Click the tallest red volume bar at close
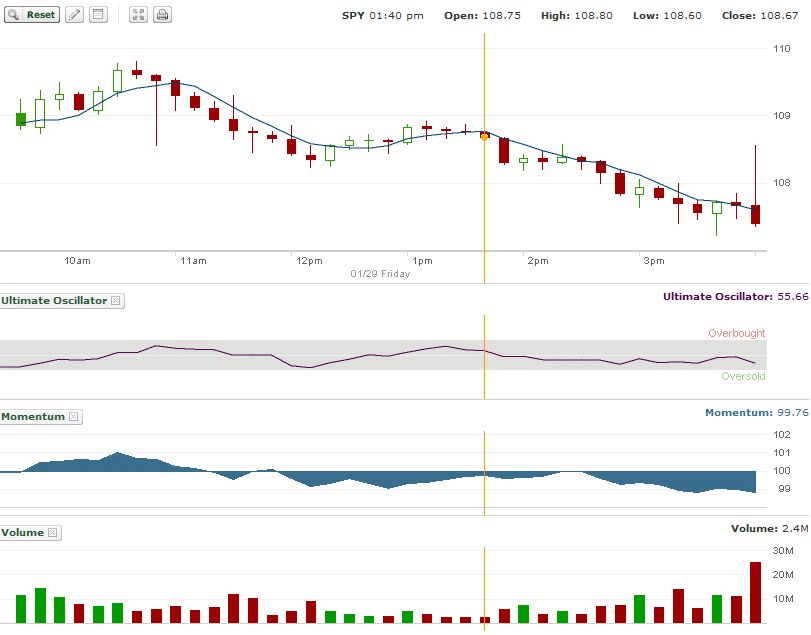Viewport: 811px width, 635px height. pos(756,593)
